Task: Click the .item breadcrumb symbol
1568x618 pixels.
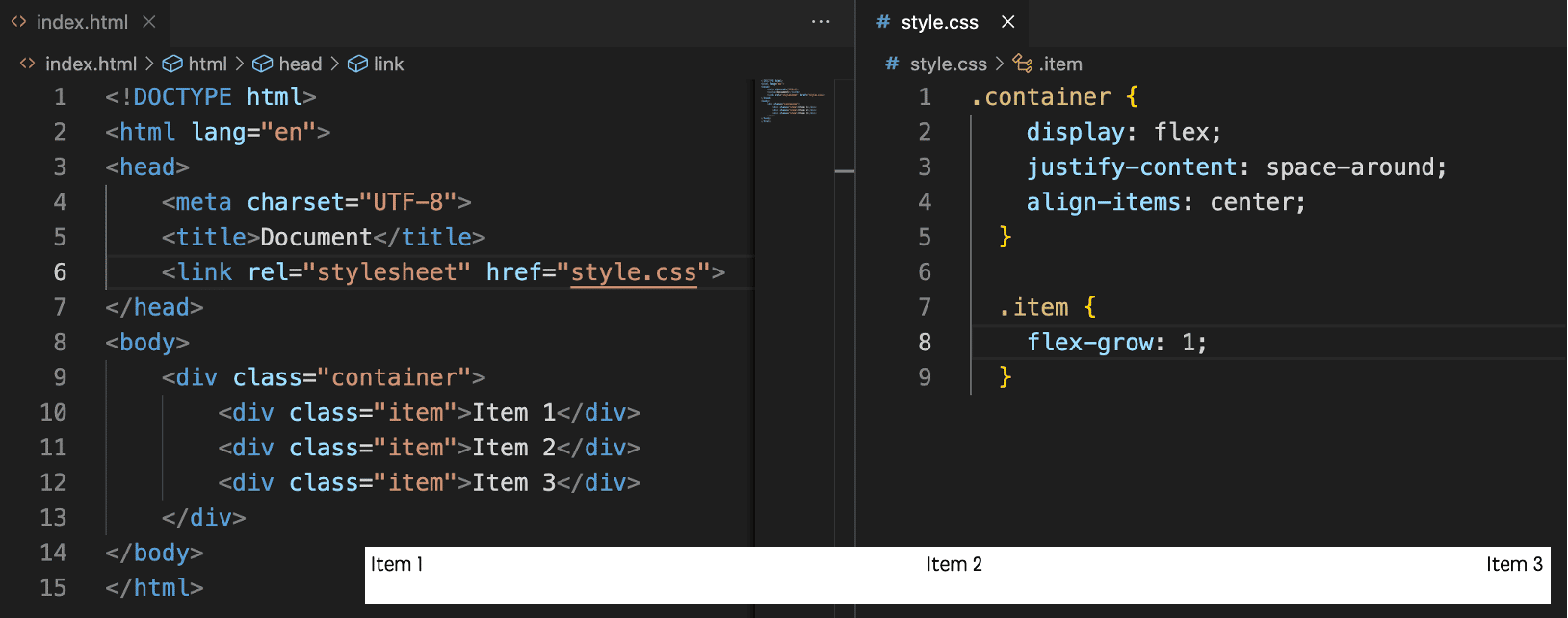Action: (x=1060, y=64)
